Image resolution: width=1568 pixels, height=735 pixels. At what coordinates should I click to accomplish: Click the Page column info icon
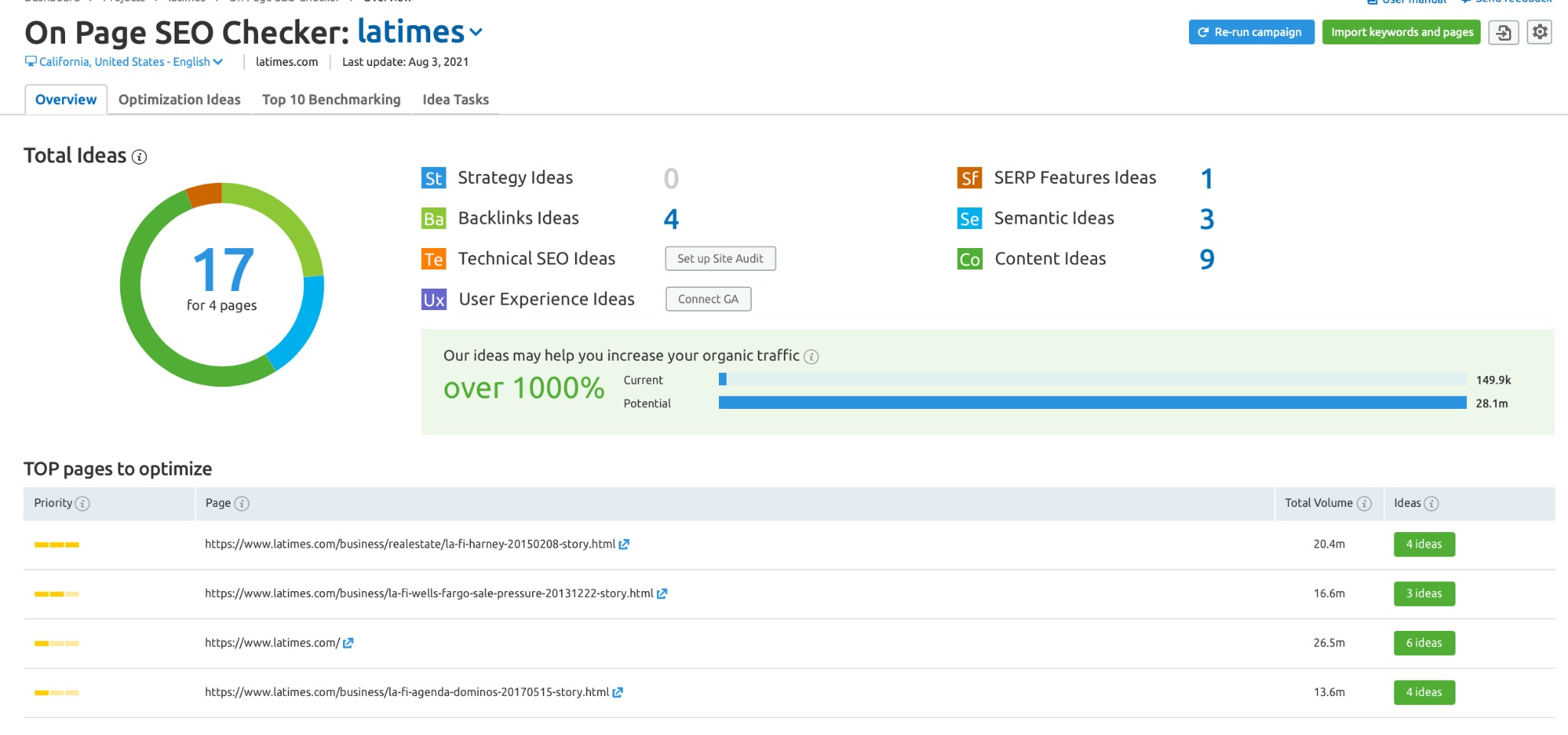(x=242, y=504)
